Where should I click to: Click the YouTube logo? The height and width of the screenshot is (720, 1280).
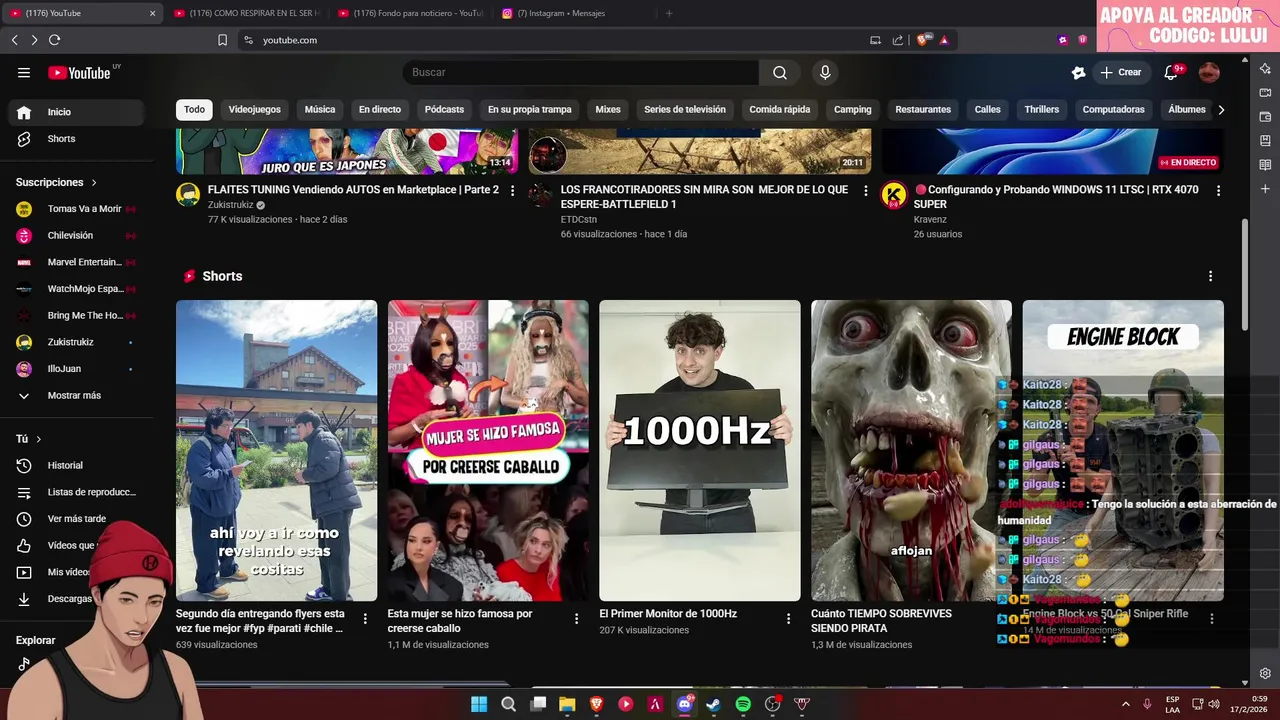79,72
